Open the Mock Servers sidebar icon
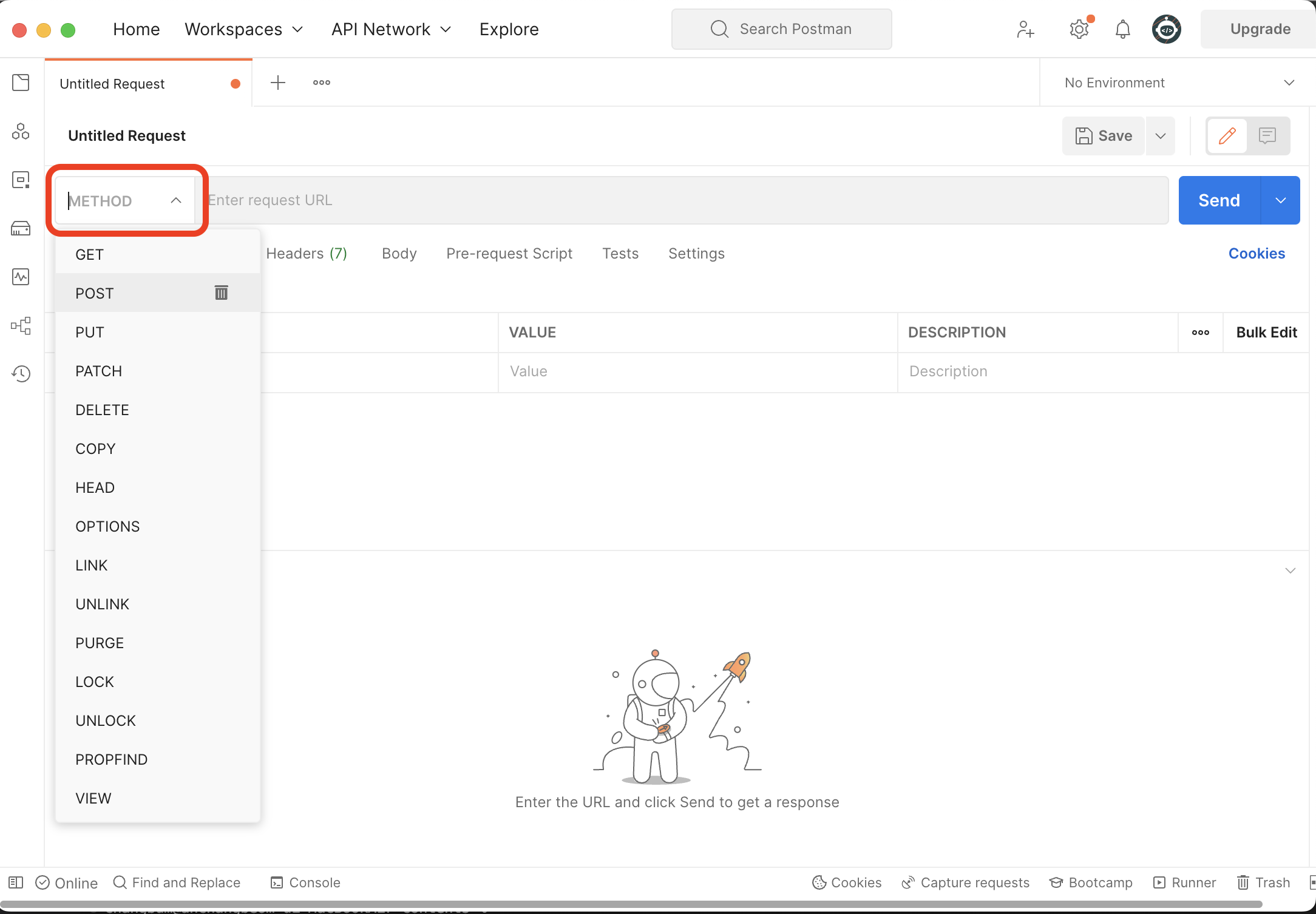Image resolution: width=1316 pixels, height=914 pixels. coord(21,228)
